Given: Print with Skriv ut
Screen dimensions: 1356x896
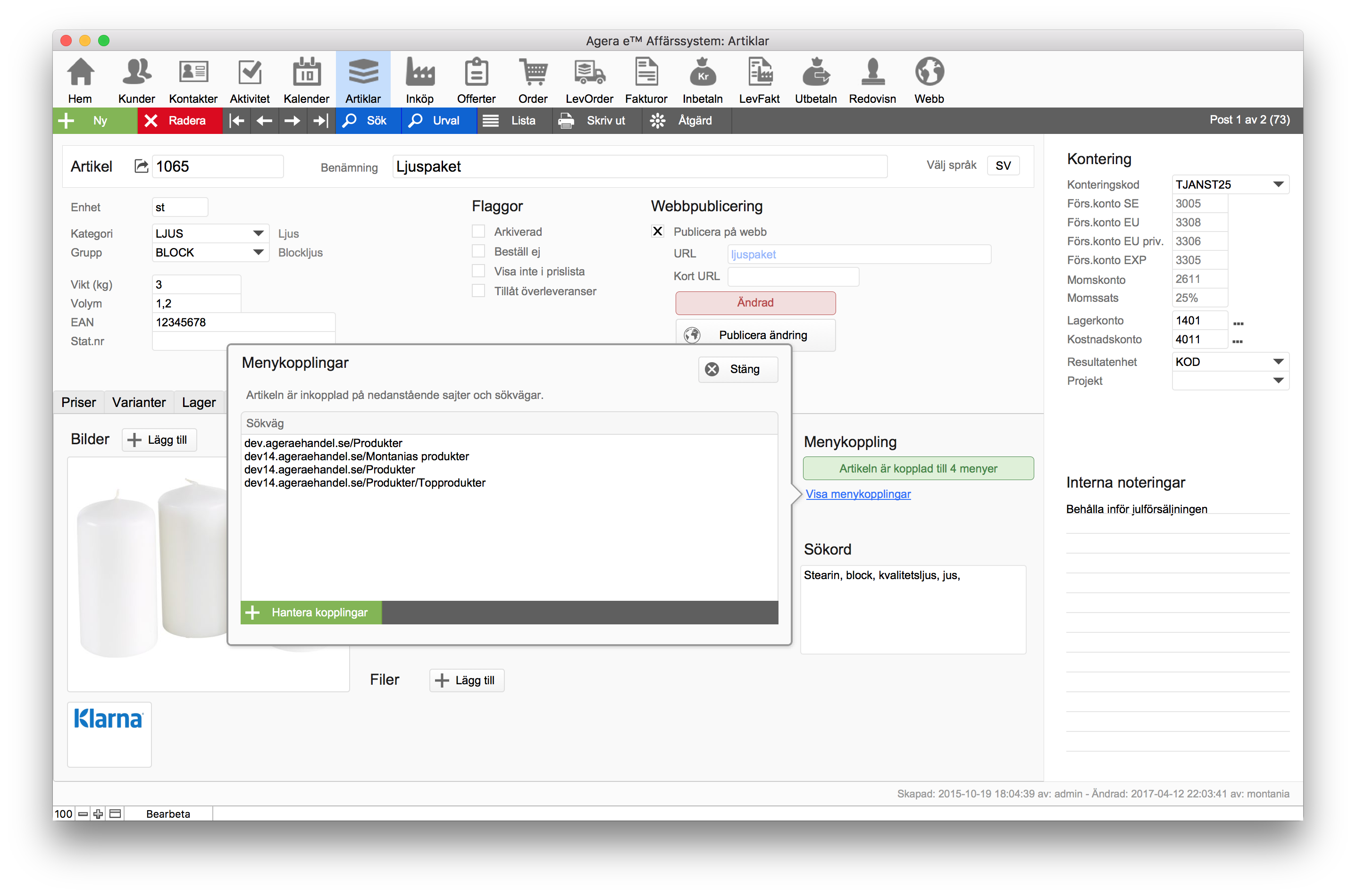Looking at the screenshot, I should (597, 121).
